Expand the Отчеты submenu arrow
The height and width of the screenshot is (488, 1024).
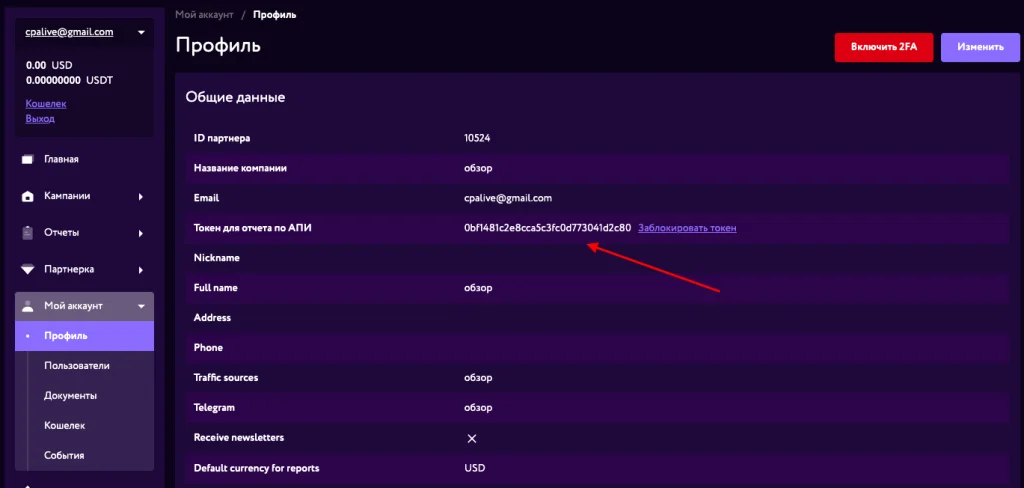point(140,233)
